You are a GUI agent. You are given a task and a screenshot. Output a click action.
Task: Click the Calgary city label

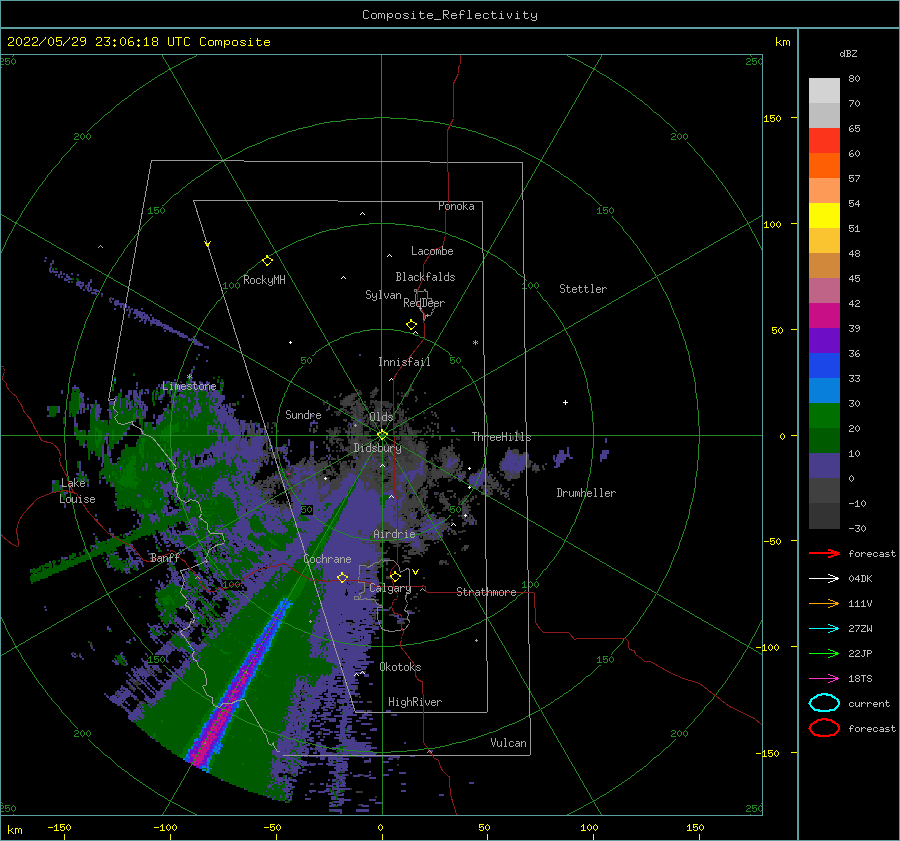[390, 588]
